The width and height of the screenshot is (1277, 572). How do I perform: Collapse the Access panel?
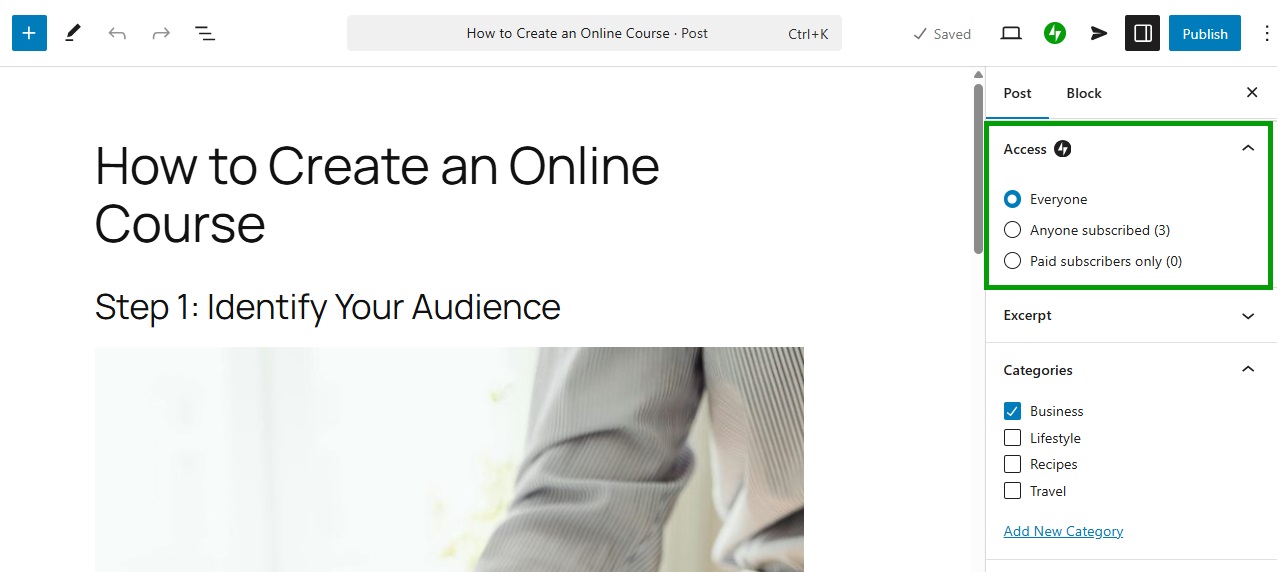point(1247,149)
